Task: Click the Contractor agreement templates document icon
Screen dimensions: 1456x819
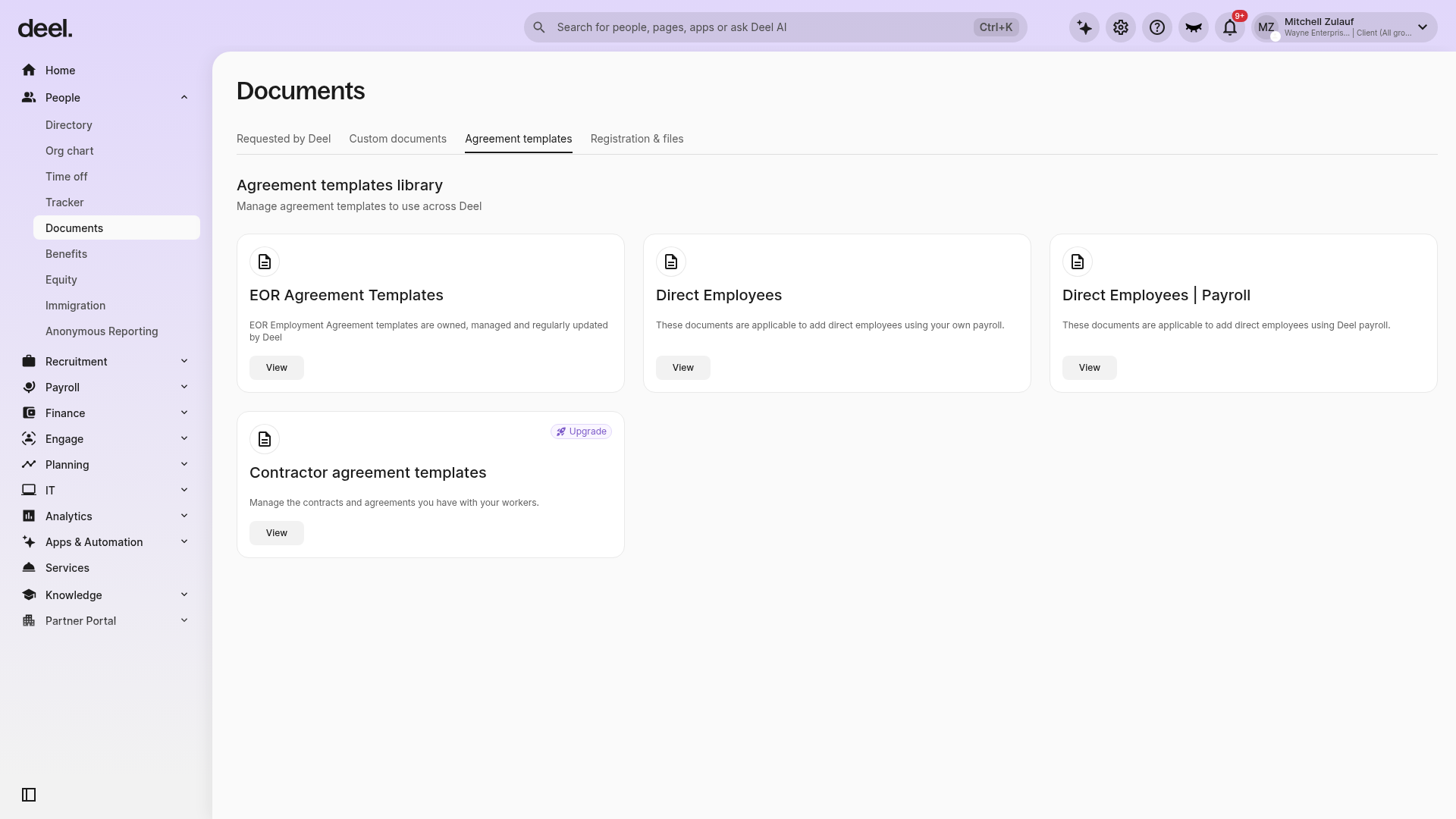Action: (265, 439)
